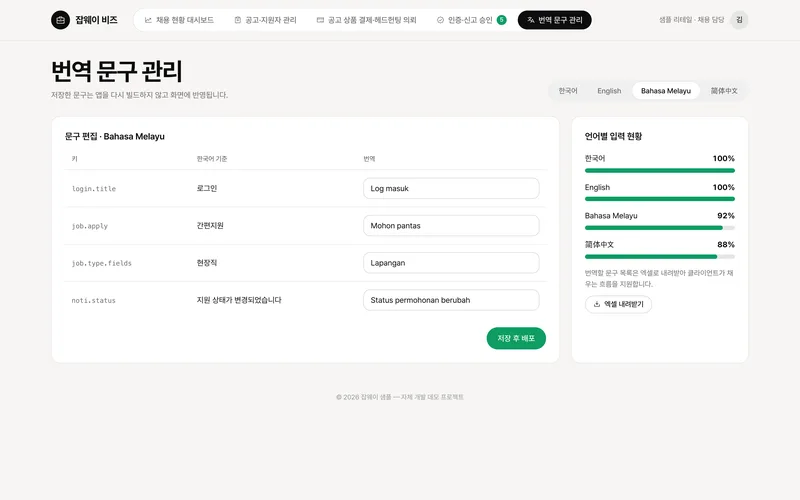
Task: Click the 샘플 리테일 · 채용 담당 account label
Action: [691, 20]
